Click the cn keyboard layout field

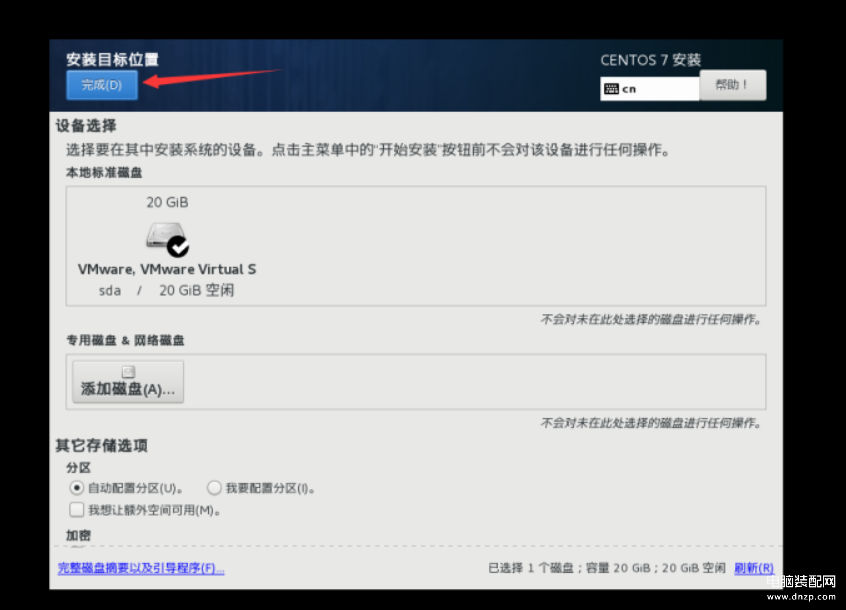point(650,88)
